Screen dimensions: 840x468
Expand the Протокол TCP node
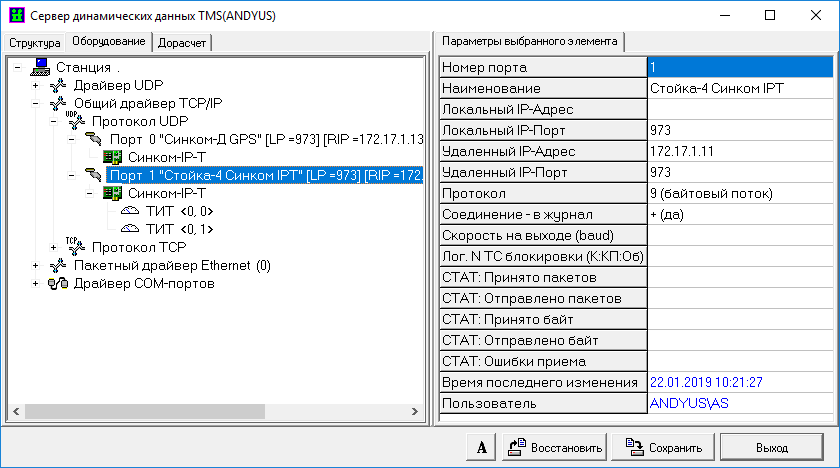(54, 247)
